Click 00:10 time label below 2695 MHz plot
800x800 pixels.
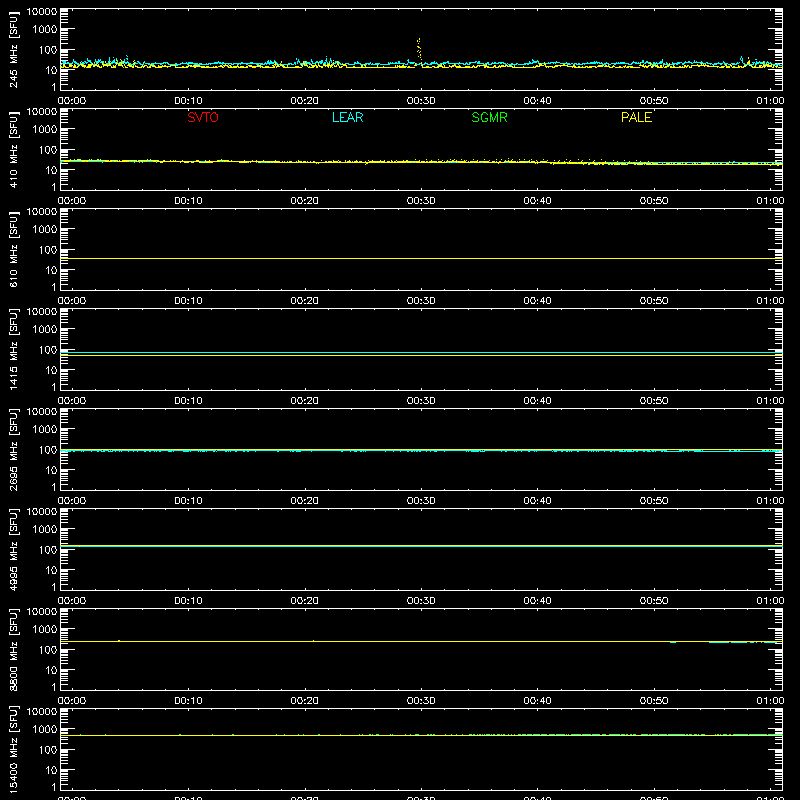tap(188, 501)
